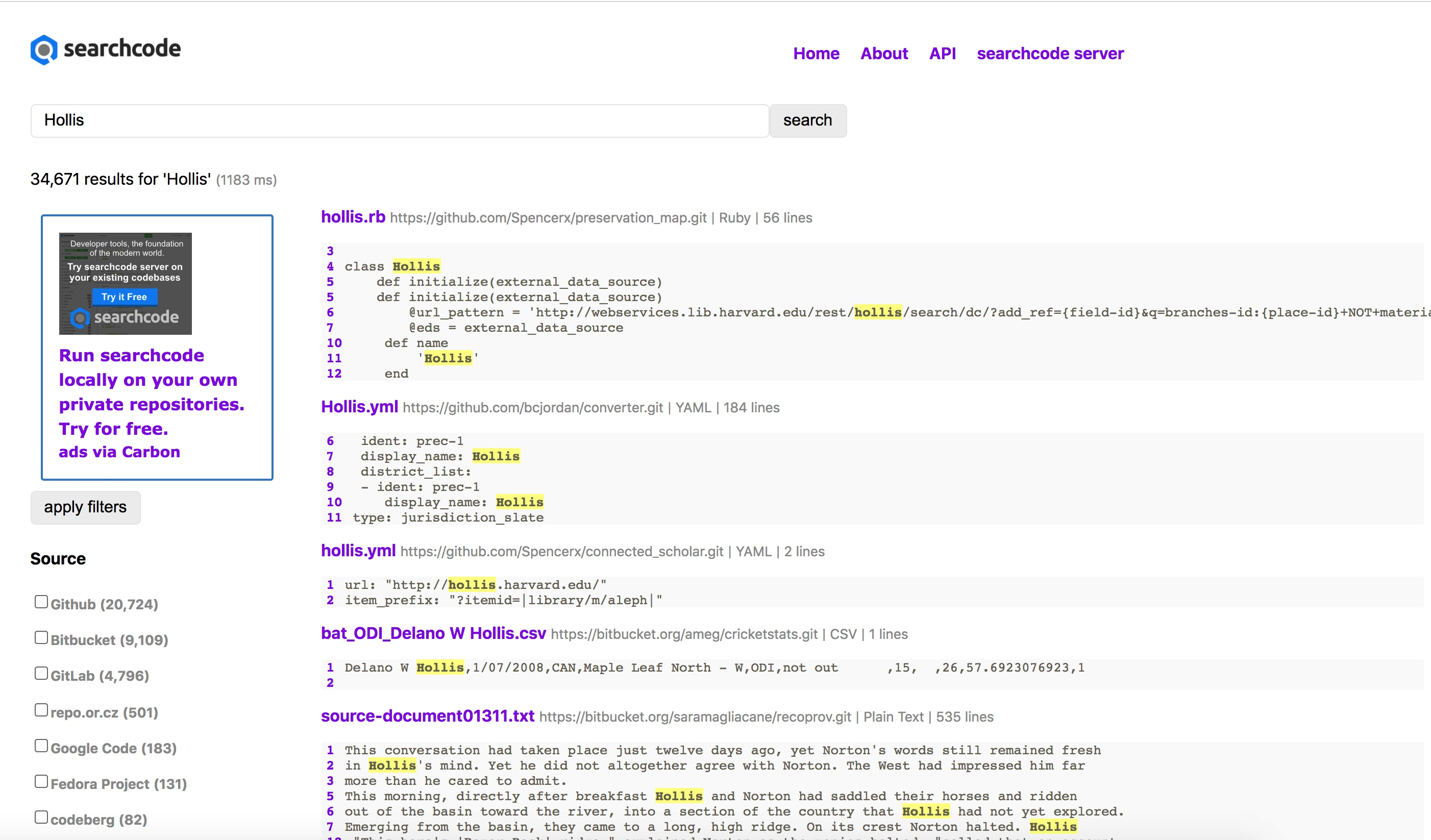Enable the Github source filter checkbox
This screenshot has width=1431, height=840.
coord(41,602)
